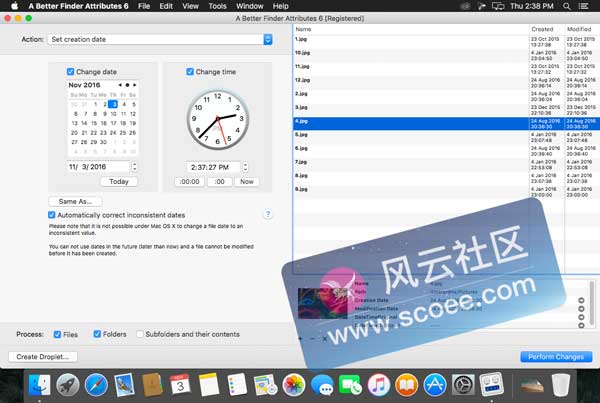The width and height of the screenshot is (600, 403).
Task: Open Spotlight search in menu bar
Action: [567, 6]
